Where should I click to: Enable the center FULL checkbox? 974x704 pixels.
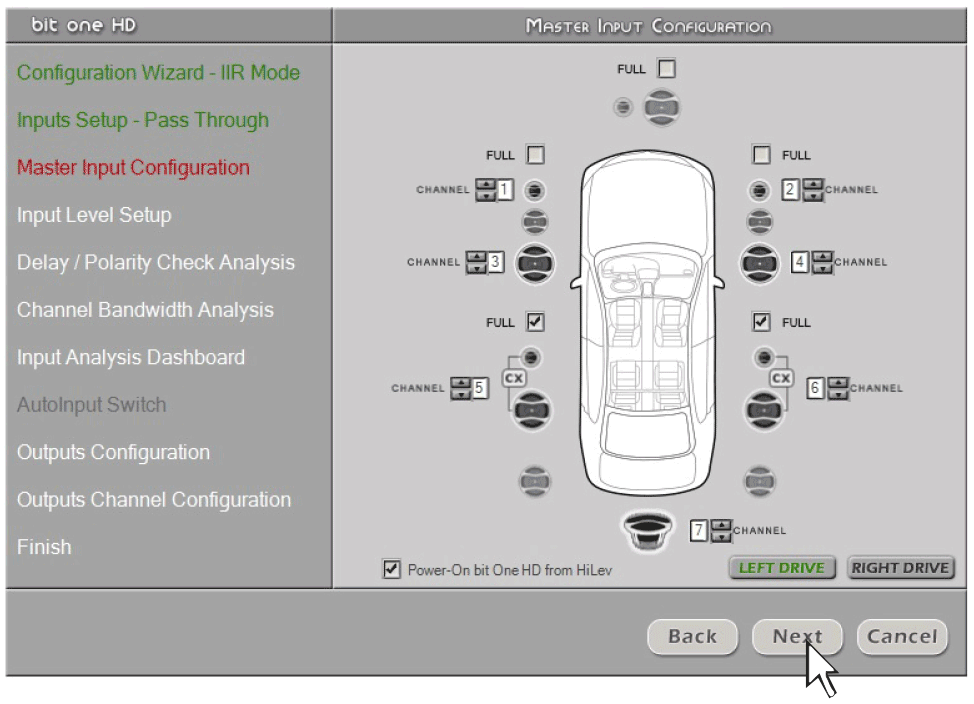[667, 68]
